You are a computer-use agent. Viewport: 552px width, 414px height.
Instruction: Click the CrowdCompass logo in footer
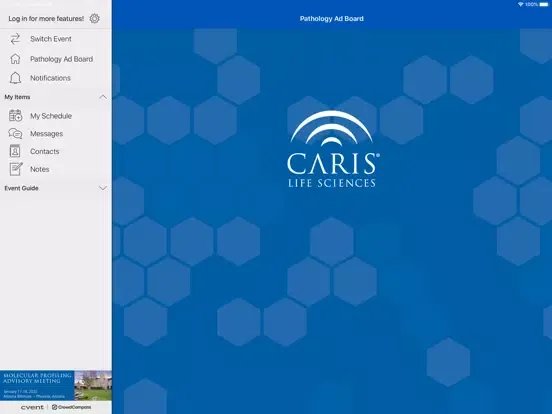pyautogui.click(x=71, y=407)
